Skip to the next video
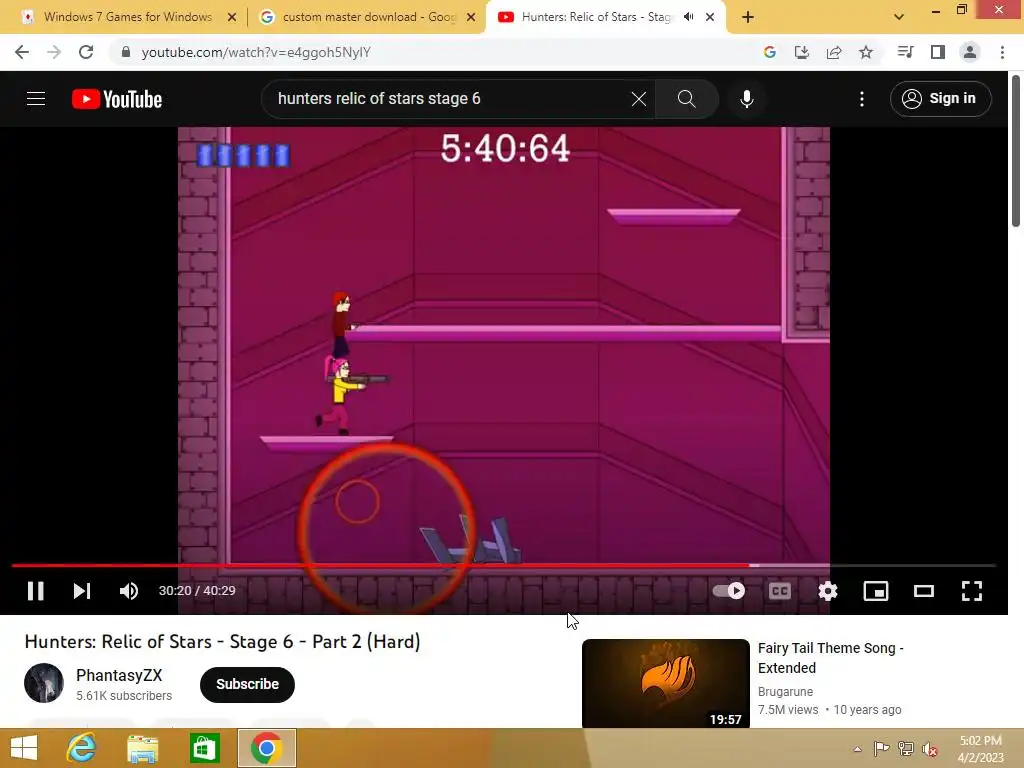 click(x=81, y=590)
